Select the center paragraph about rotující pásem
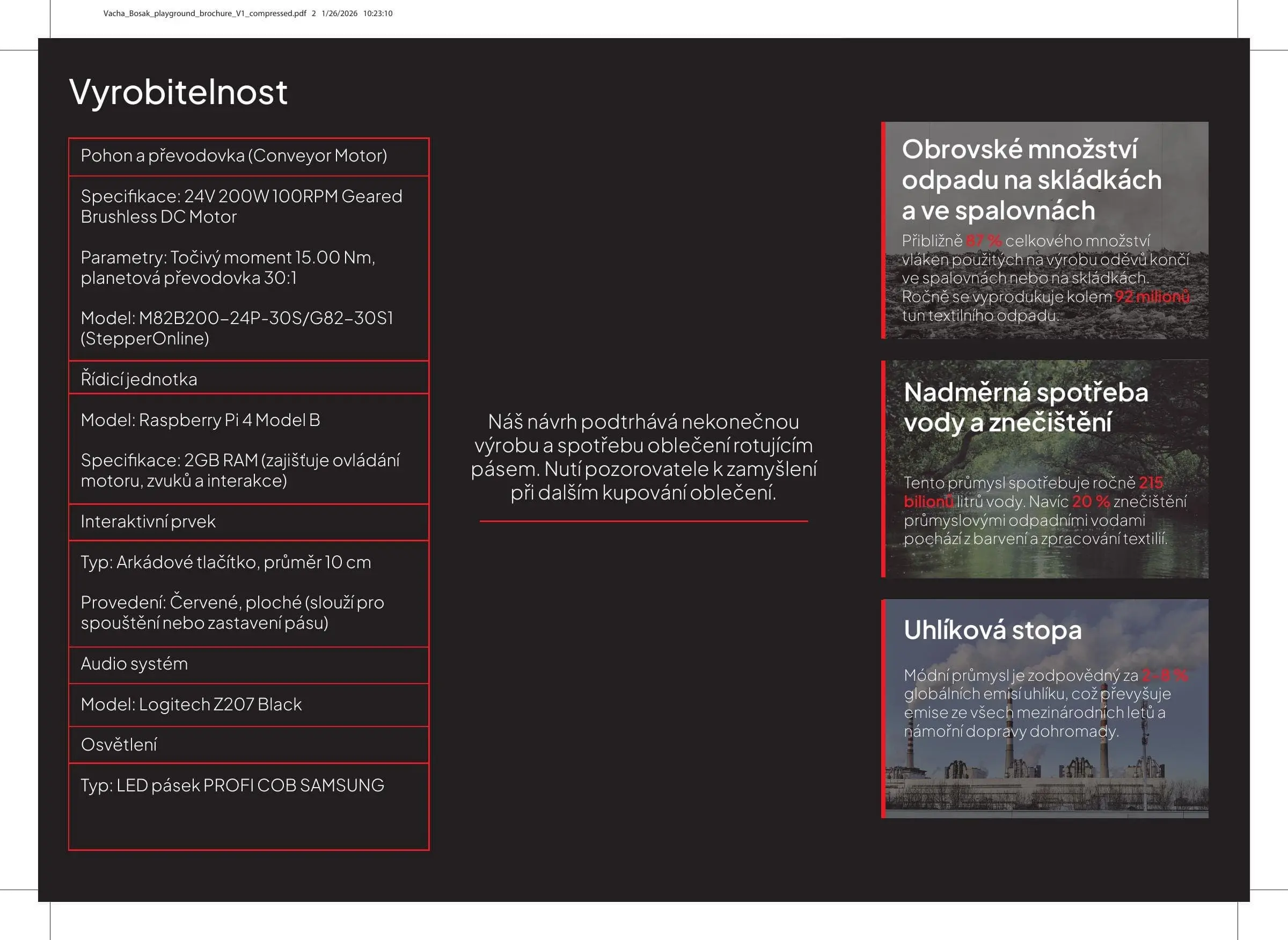Screen dimensions: 1288x940 643,458
